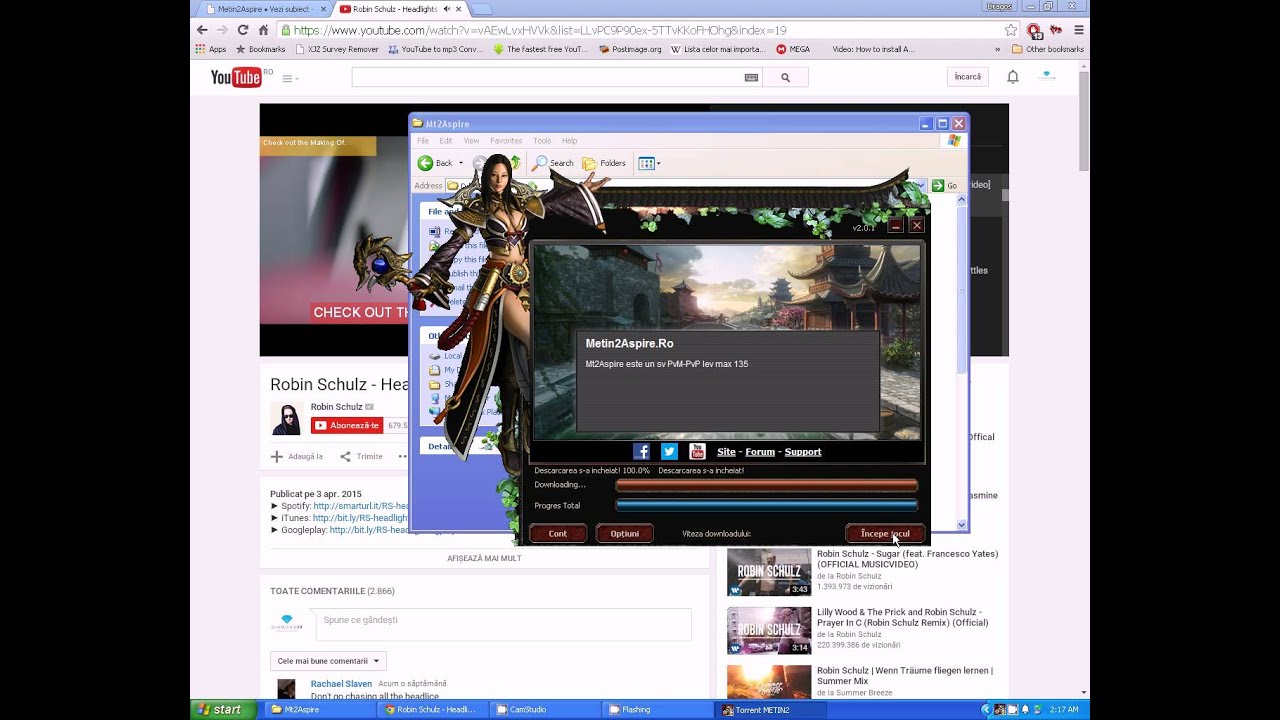The image size is (1280, 720).
Task: Click the red Abonează-te subscribe button
Action: (x=347, y=425)
